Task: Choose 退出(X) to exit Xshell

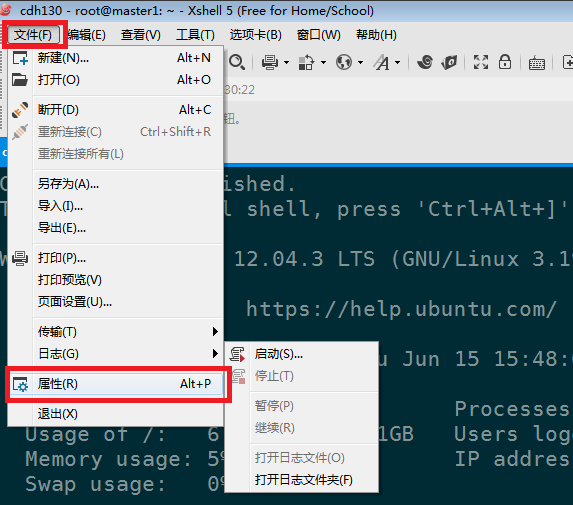Action: 115,414
